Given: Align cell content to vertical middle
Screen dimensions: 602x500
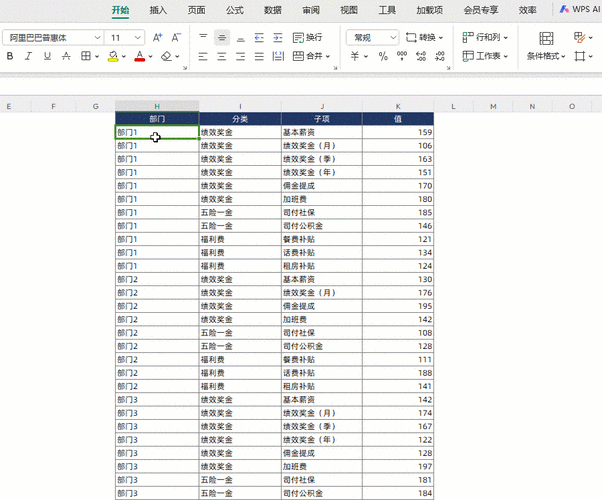Looking at the screenshot, I should 222,37.
